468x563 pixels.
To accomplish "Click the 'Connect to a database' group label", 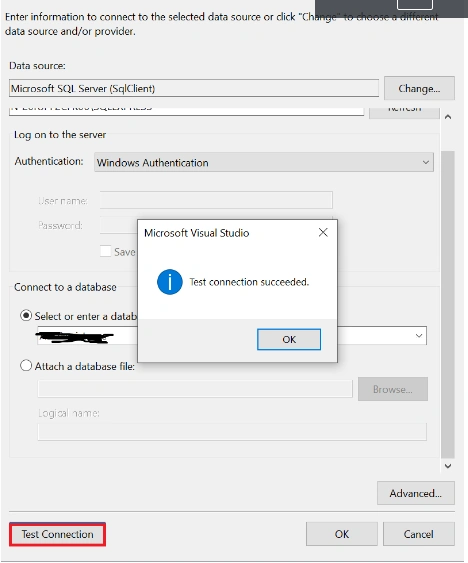I will click(65, 287).
